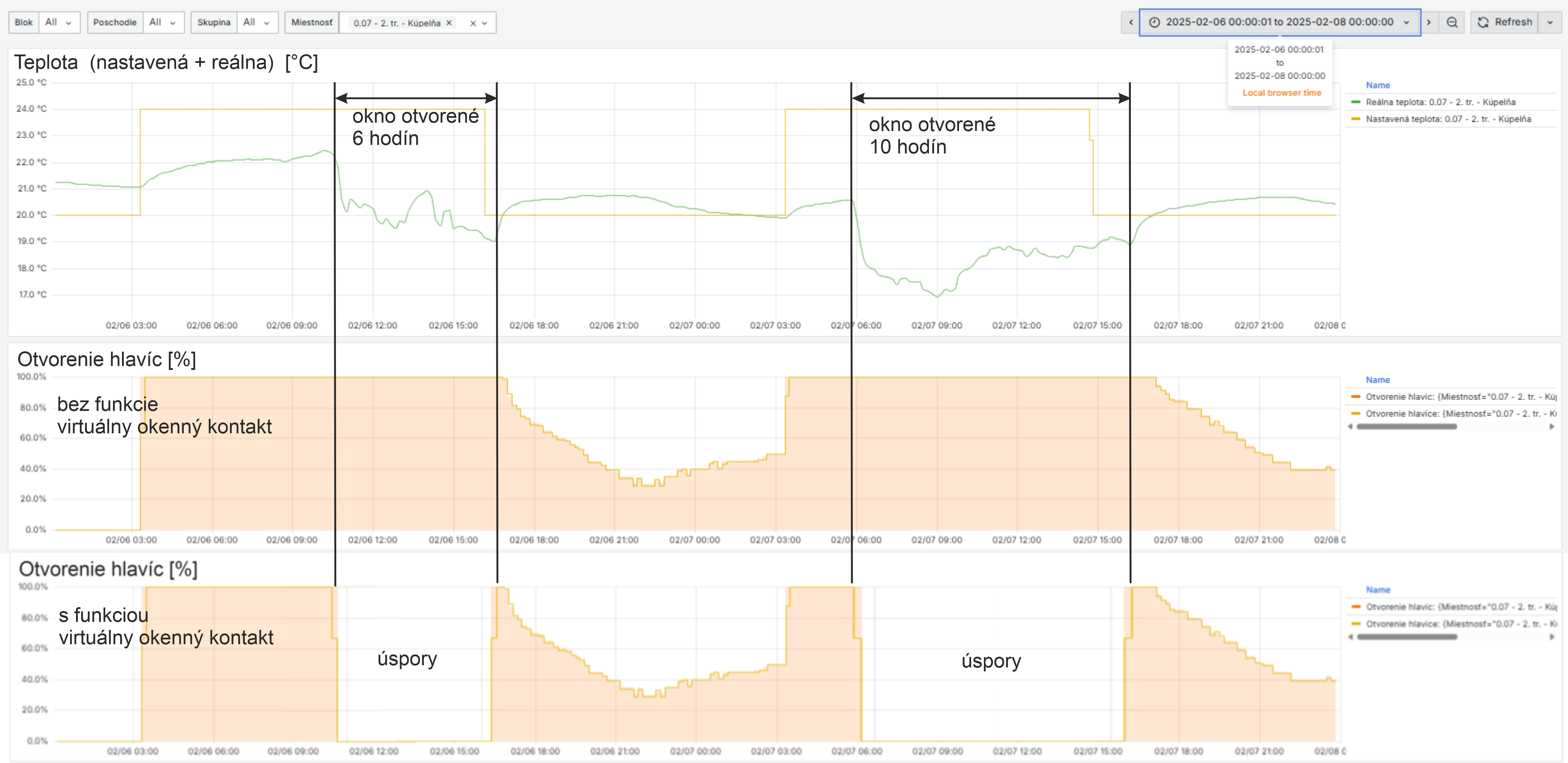Open the Blok All dropdown

point(58,23)
